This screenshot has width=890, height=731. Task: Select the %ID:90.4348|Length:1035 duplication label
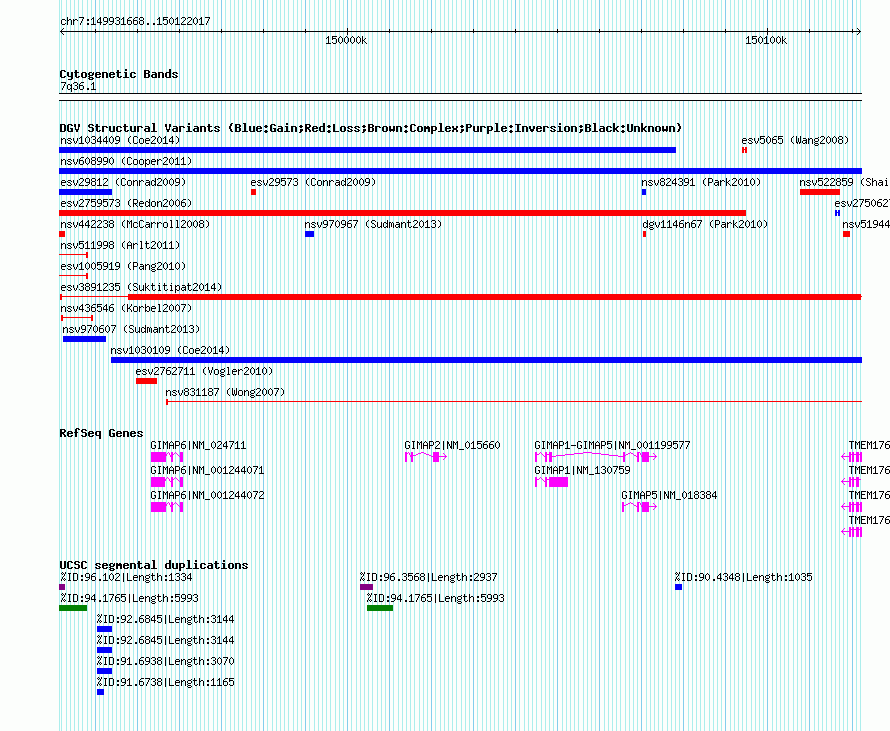pos(744,578)
